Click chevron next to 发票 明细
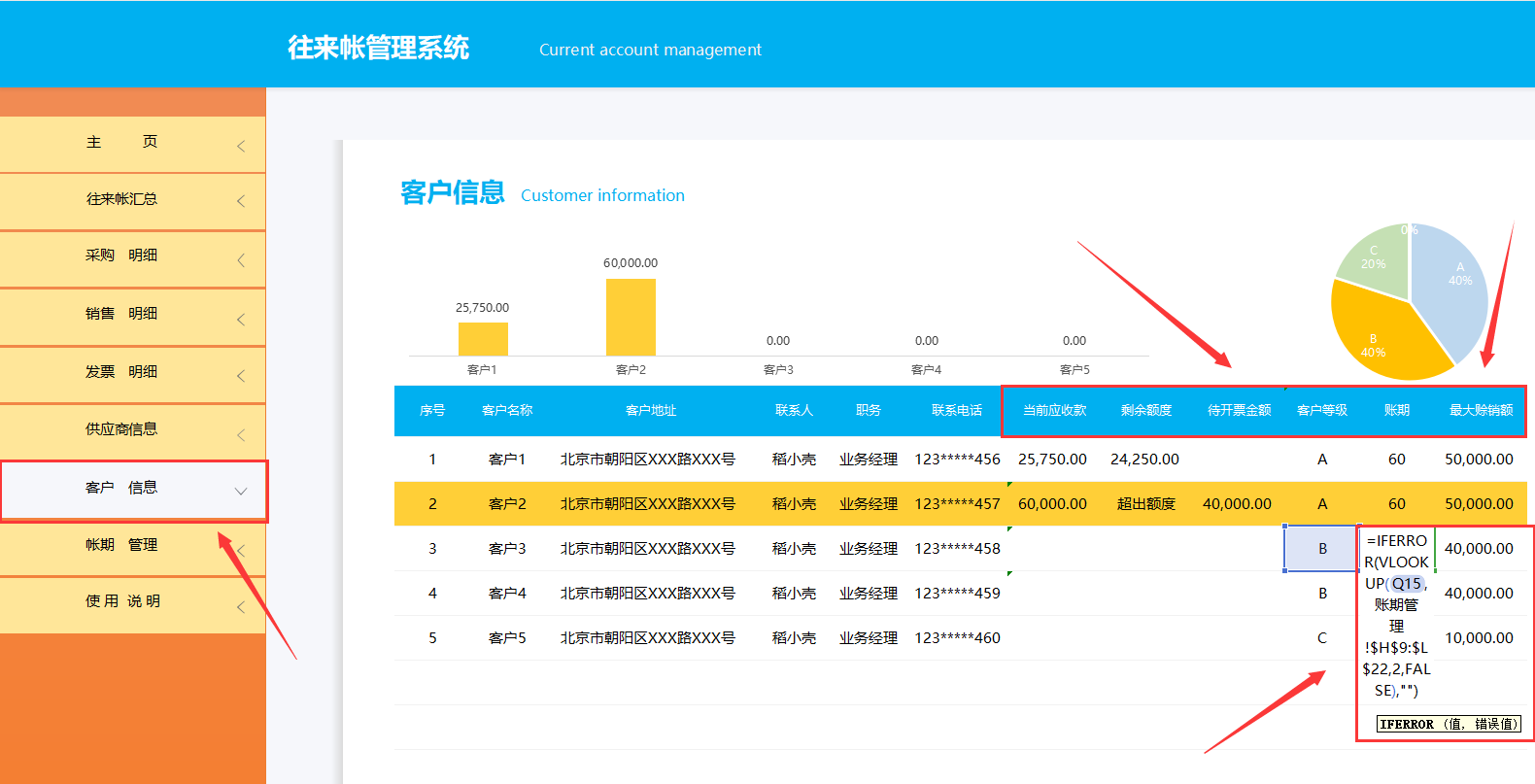1535x784 pixels. pos(241,375)
